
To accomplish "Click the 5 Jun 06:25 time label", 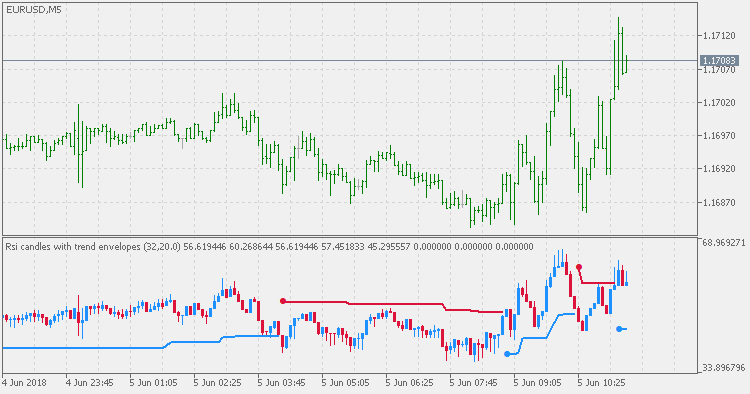I will click(x=409, y=383).
